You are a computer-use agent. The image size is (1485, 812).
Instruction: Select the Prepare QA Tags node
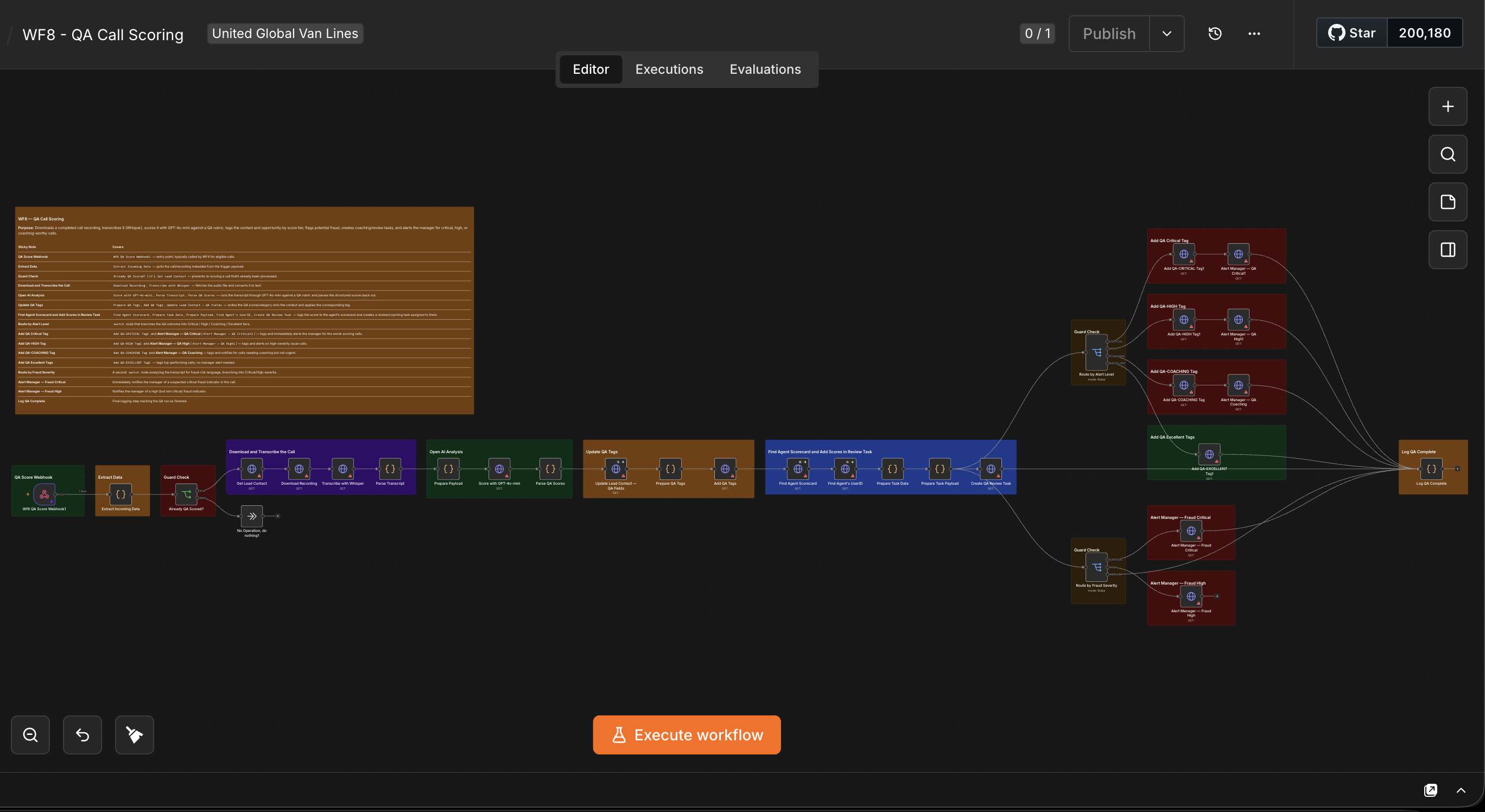click(670, 469)
